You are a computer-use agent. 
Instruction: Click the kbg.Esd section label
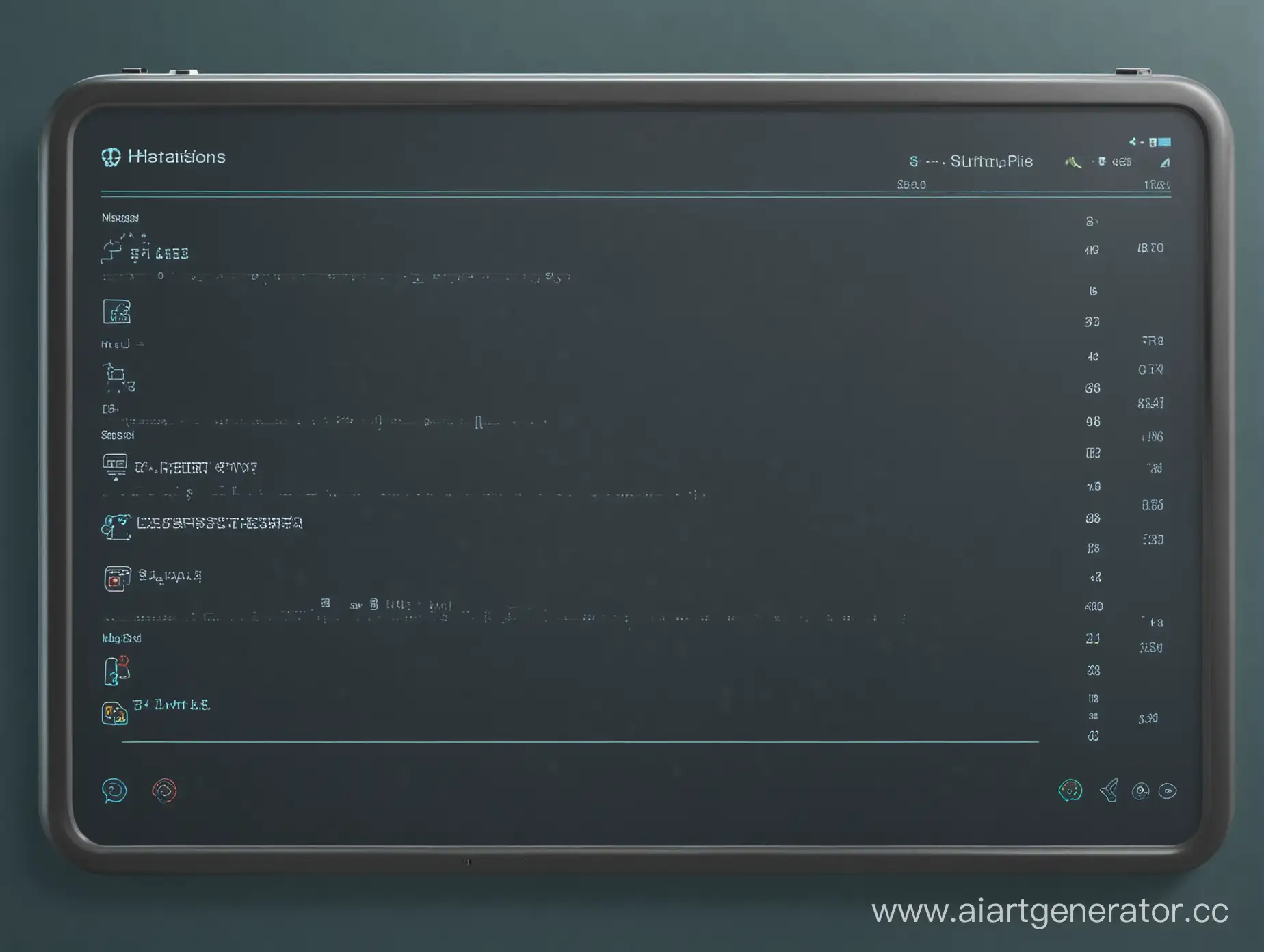tap(122, 638)
